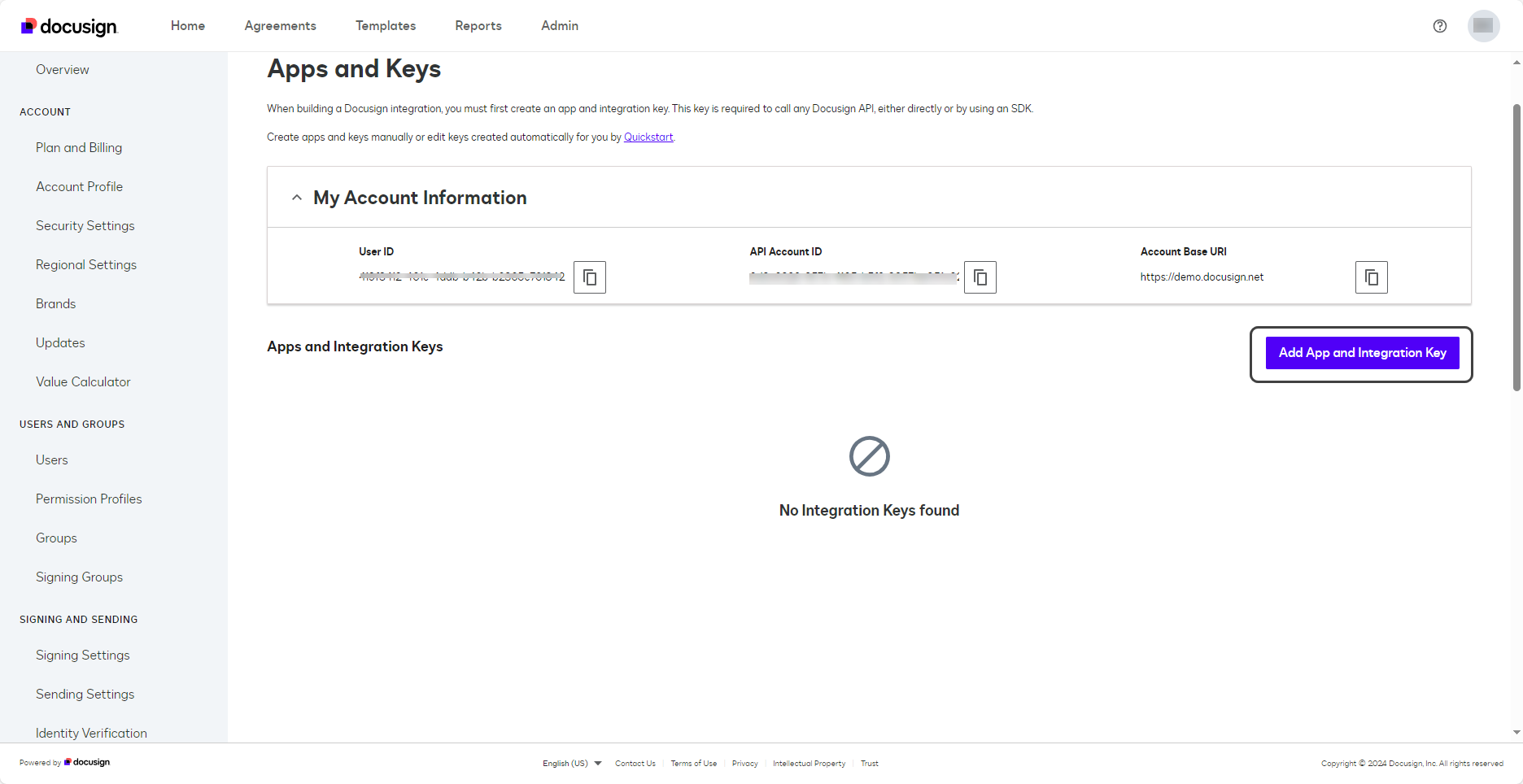Click scrollbar down arrow
Image resolution: width=1523 pixels, height=784 pixels.
coord(1516,732)
